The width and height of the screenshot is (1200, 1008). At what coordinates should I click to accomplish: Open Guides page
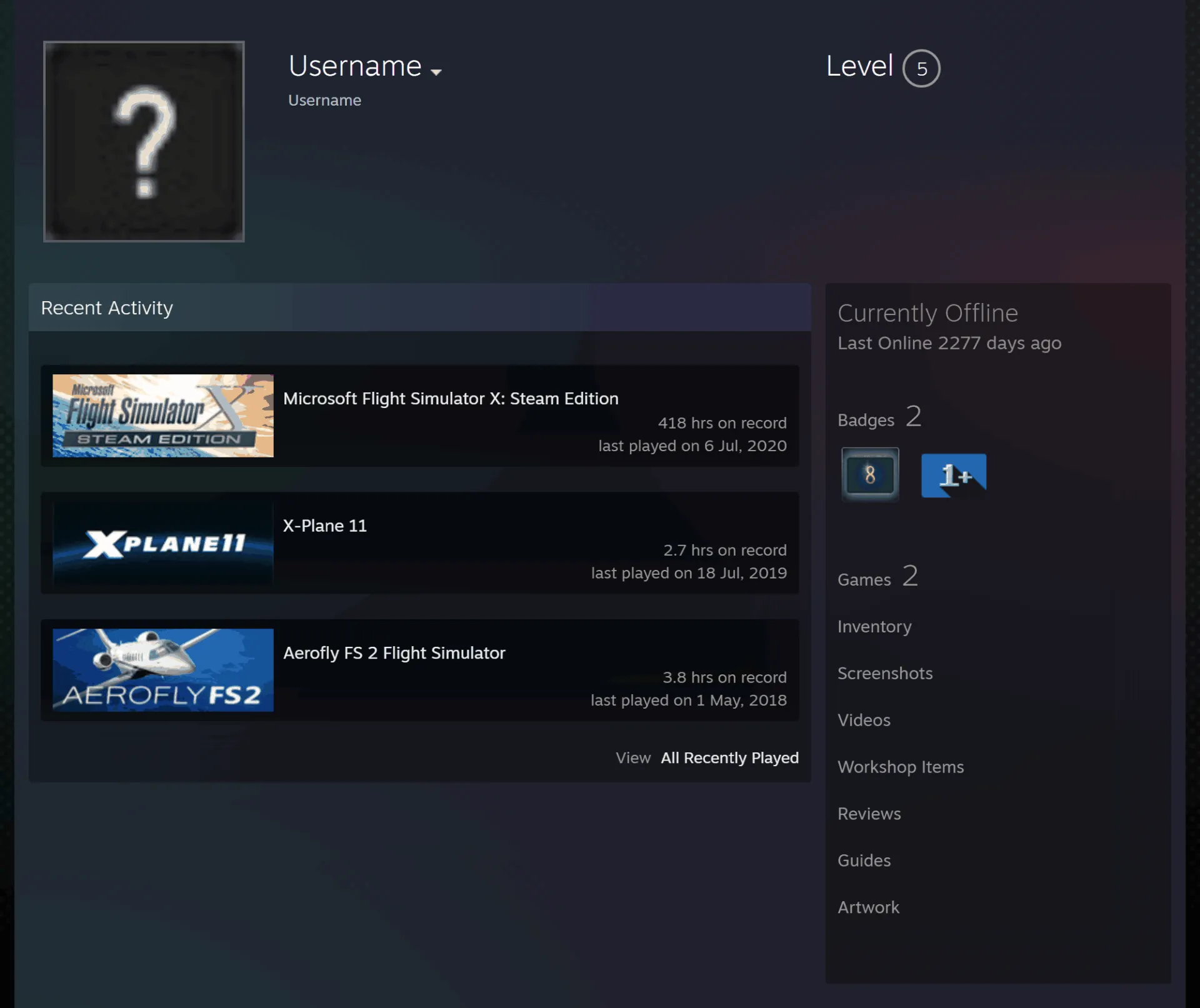coord(864,861)
